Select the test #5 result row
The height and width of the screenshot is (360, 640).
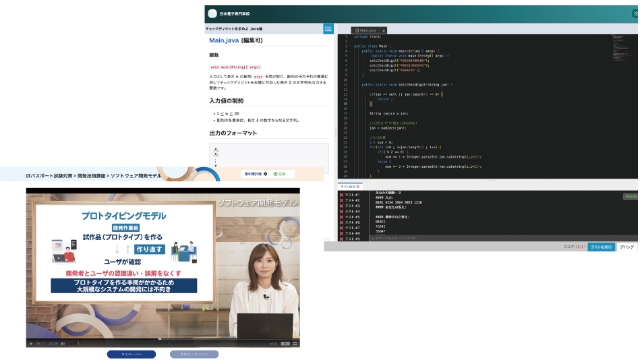point(350,217)
